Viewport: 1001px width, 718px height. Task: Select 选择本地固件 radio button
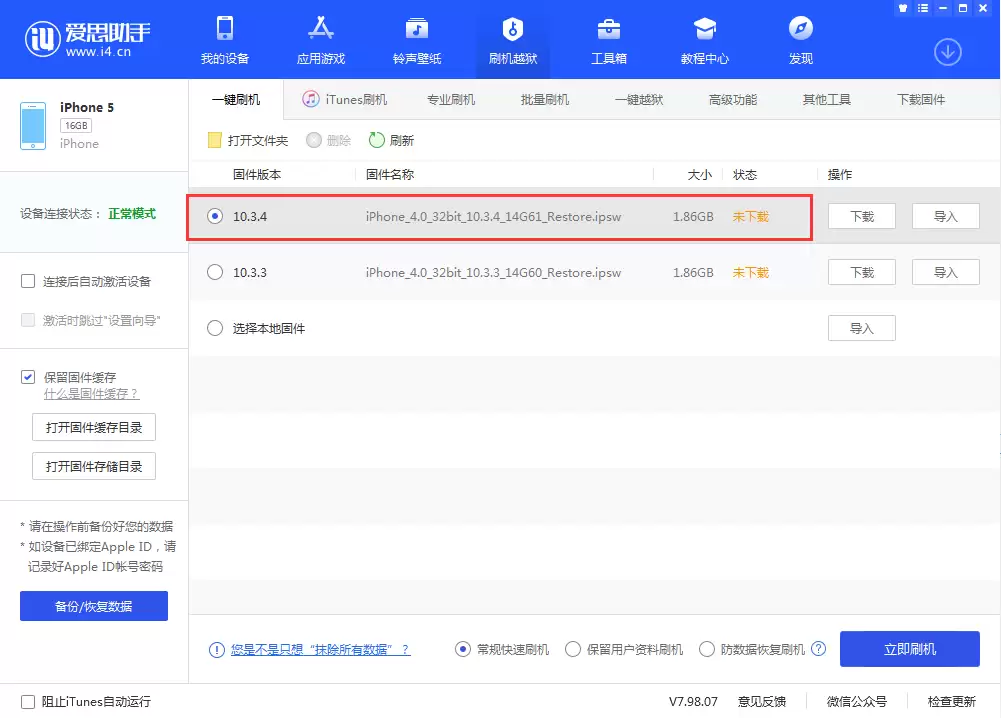[215, 328]
